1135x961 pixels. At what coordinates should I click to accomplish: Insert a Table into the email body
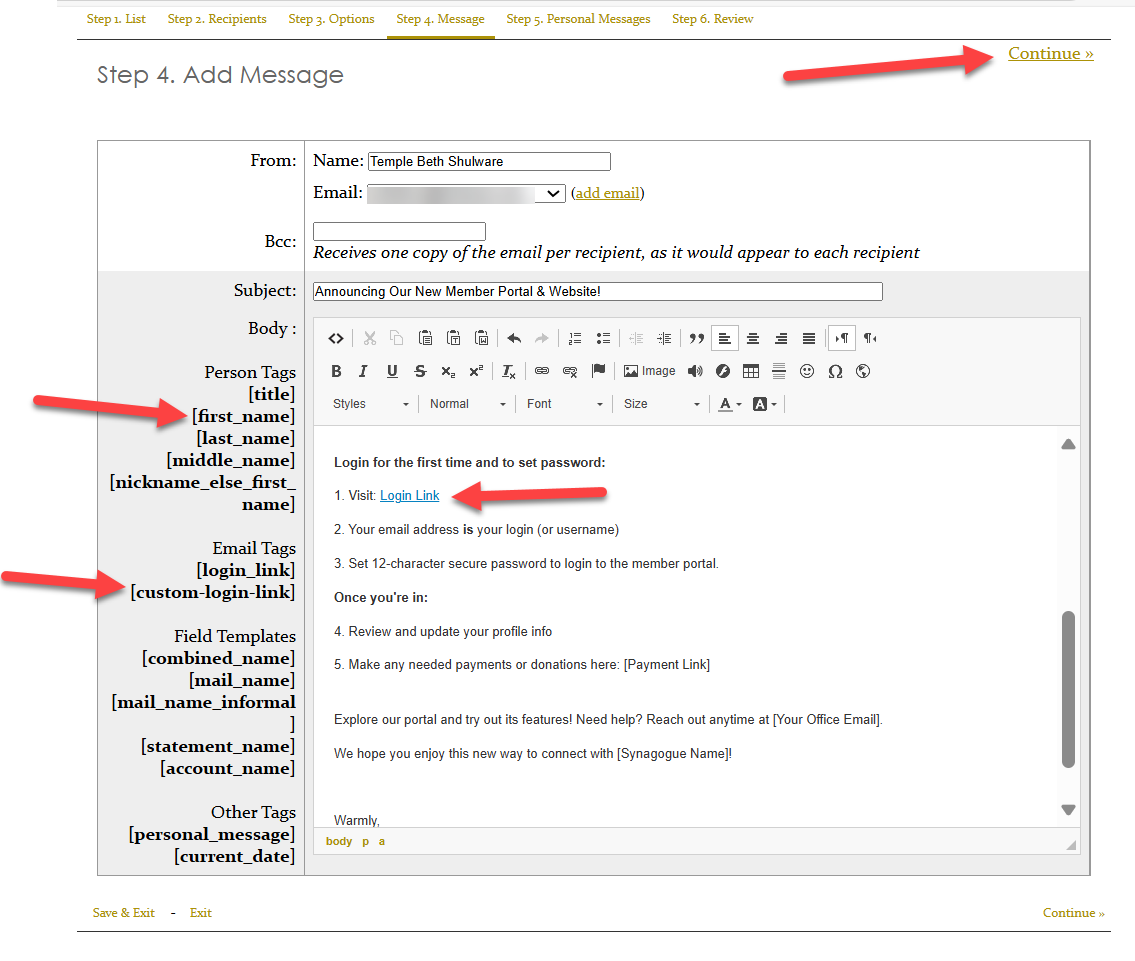[x=750, y=370]
